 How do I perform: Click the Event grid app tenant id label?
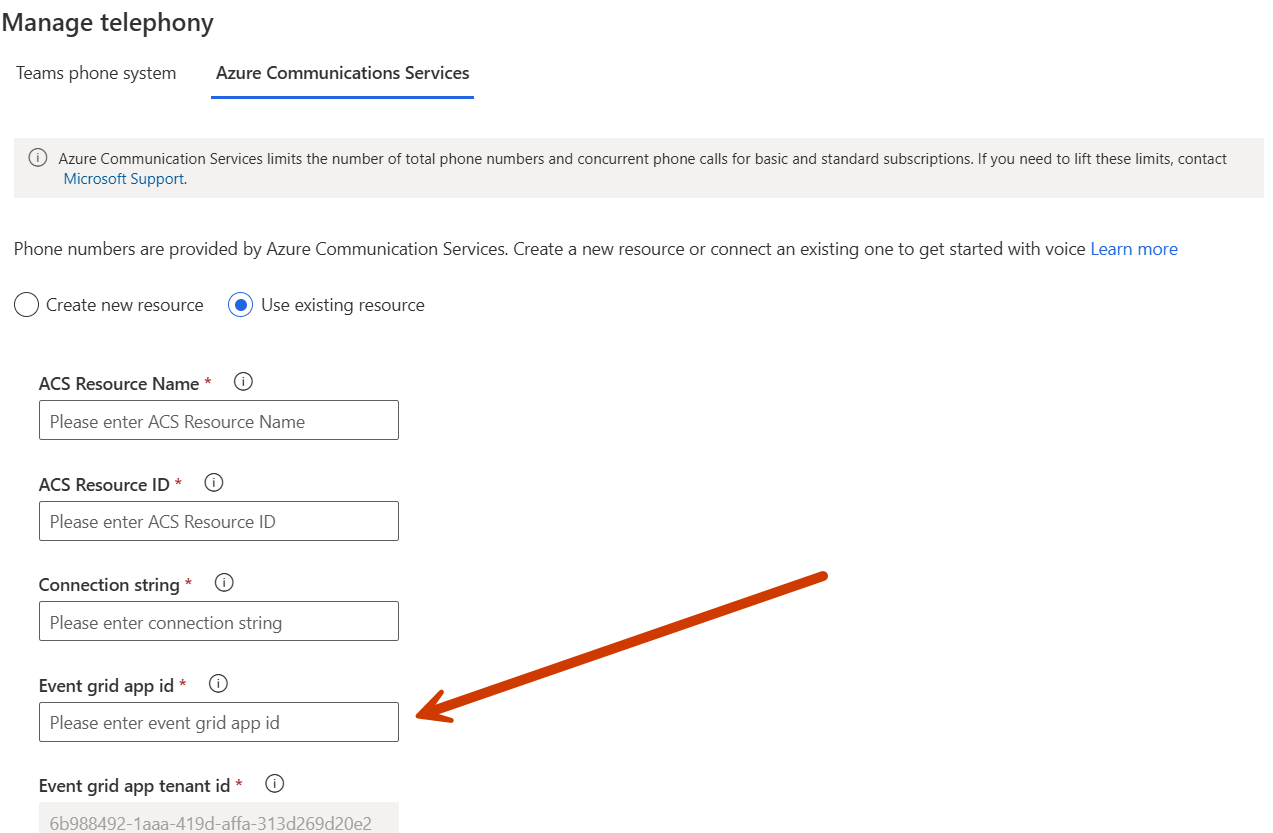tap(134, 786)
